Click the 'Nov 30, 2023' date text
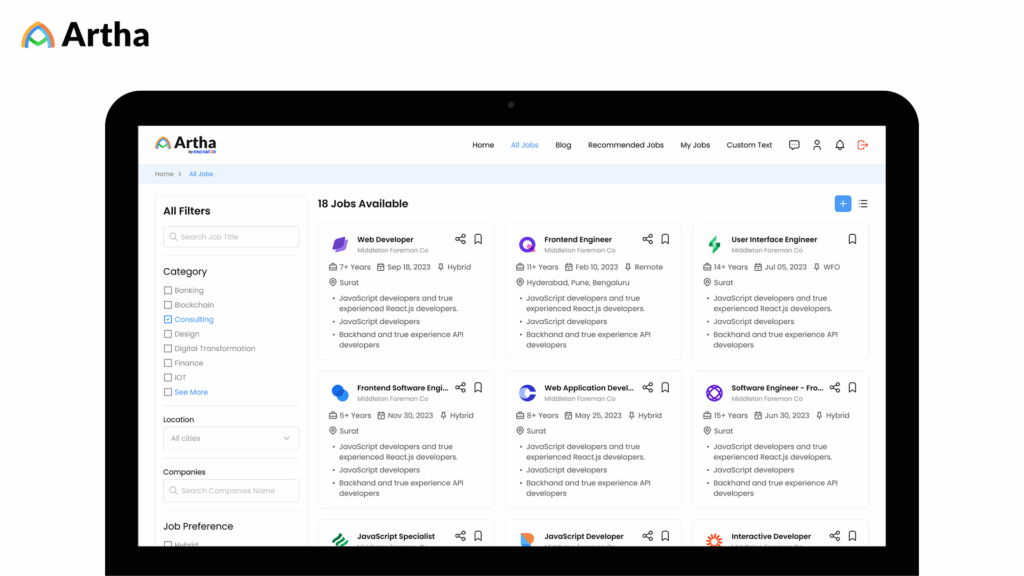 coord(410,415)
